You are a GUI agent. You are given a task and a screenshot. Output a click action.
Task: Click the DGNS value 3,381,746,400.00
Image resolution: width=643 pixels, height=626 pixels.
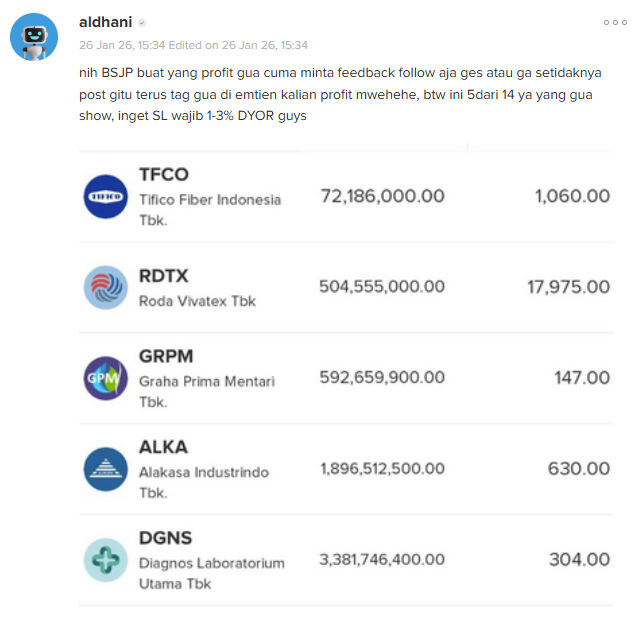click(382, 560)
